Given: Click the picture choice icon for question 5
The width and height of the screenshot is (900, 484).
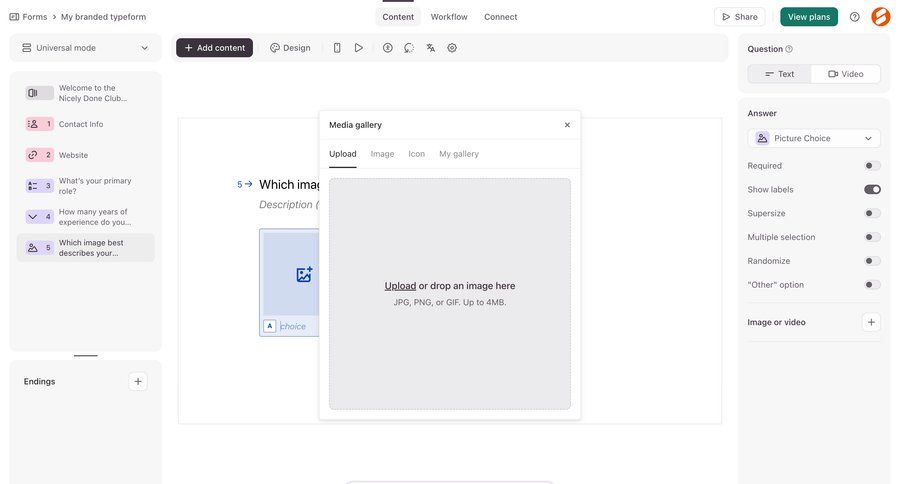Looking at the screenshot, I should coord(39,248).
